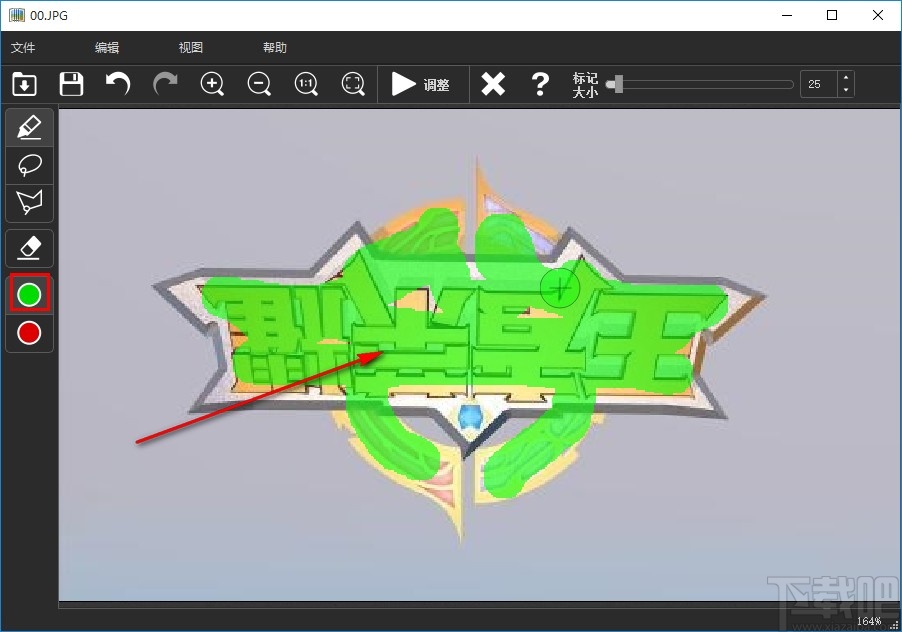Open the 编辑 menu
The width and height of the screenshot is (902, 632).
[x=107, y=48]
